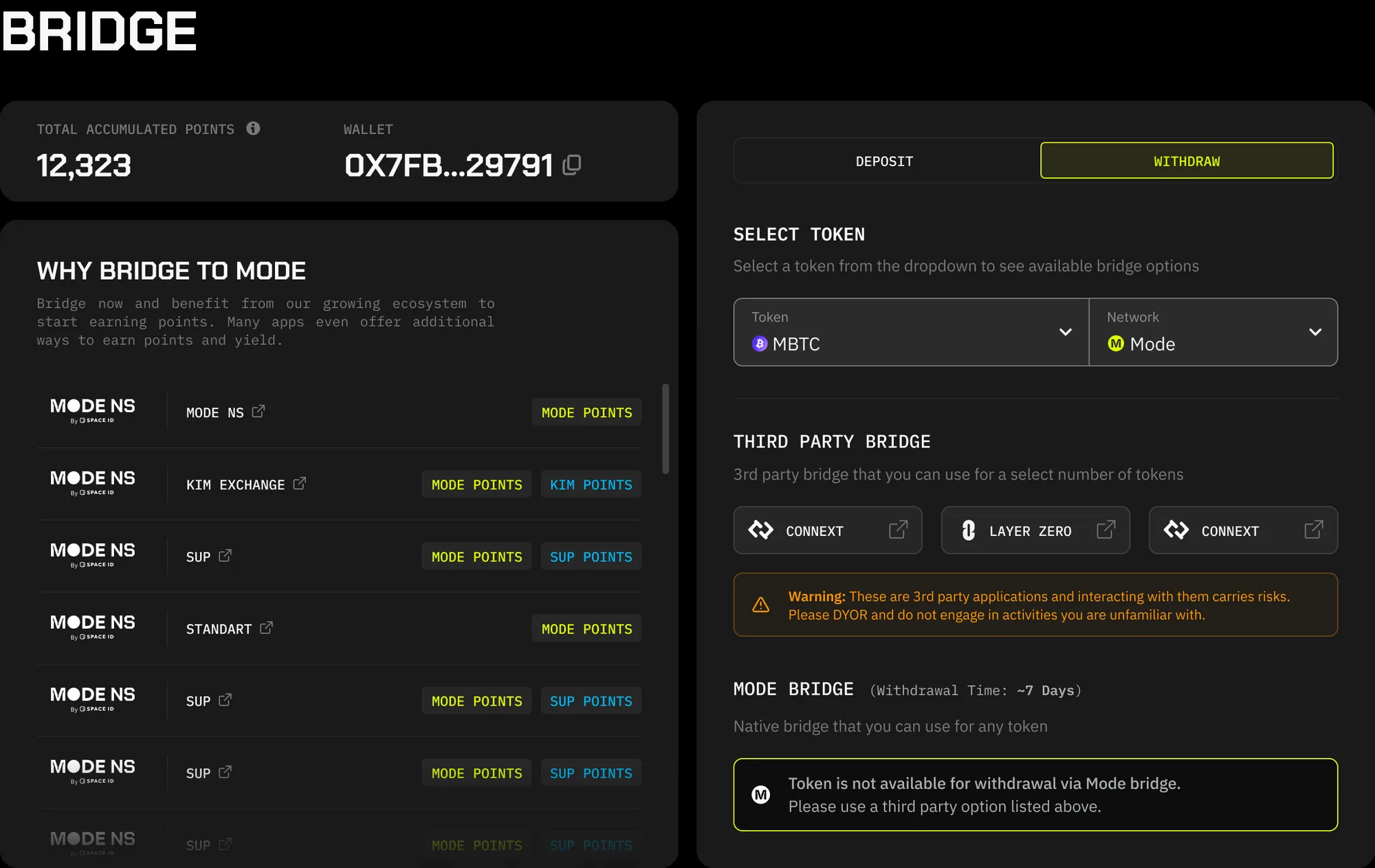Click the warning triangle icon
The image size is (1375, 868).
[x=760, y=605]
